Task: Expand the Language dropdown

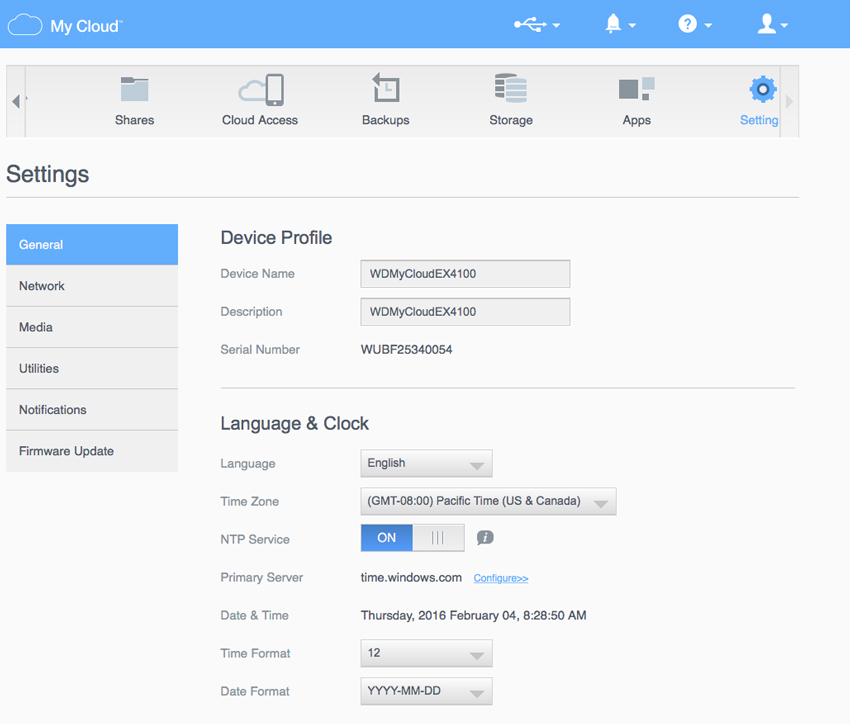Action: [427, 463]
